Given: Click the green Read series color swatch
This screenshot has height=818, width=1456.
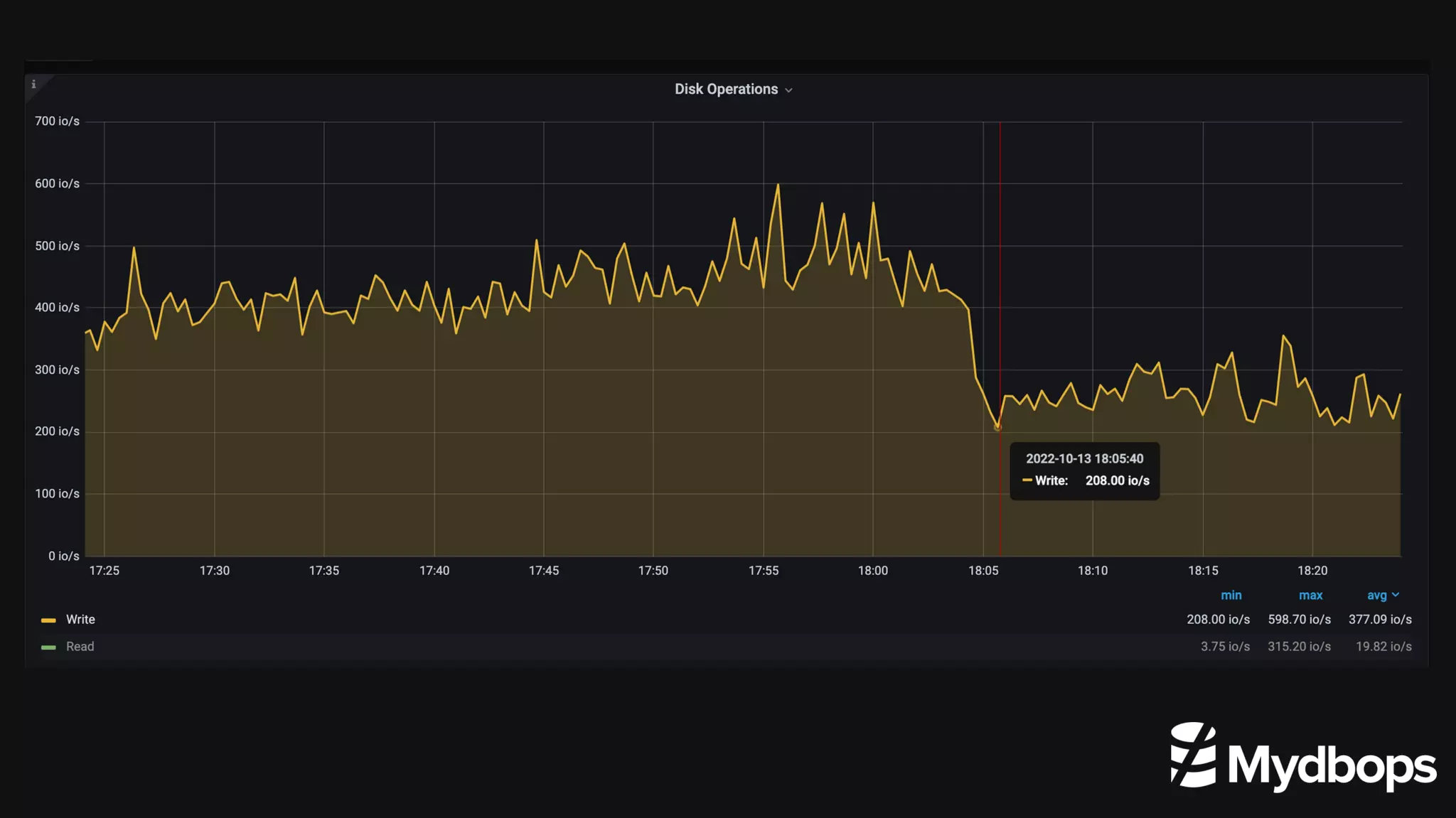Looking at the screenshot, I should (48, 647).
